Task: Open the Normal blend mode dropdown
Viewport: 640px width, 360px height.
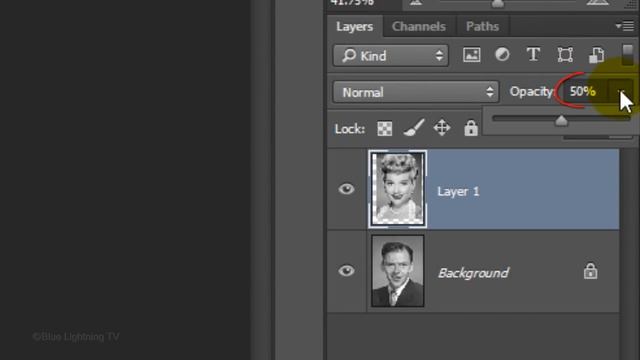Action: click(416, 92)
